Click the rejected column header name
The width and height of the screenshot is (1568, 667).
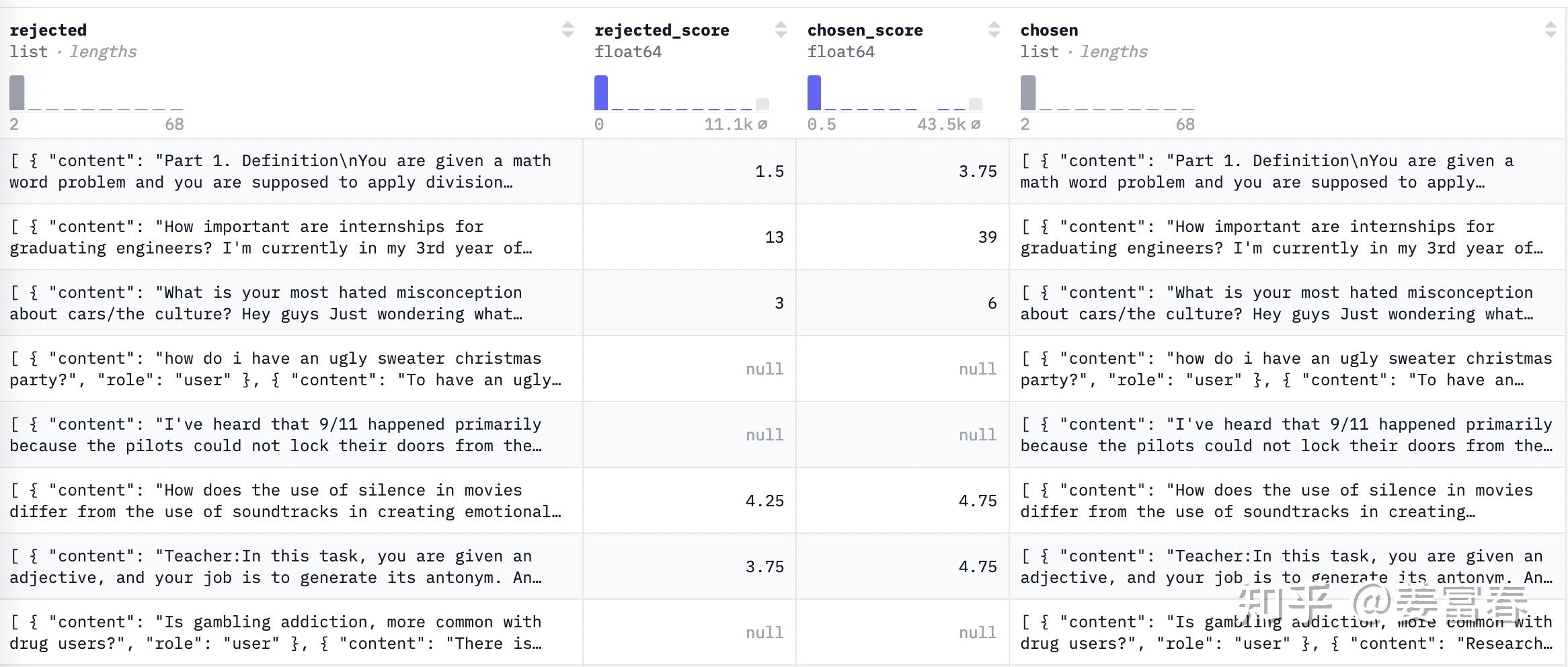coord(48,30)
